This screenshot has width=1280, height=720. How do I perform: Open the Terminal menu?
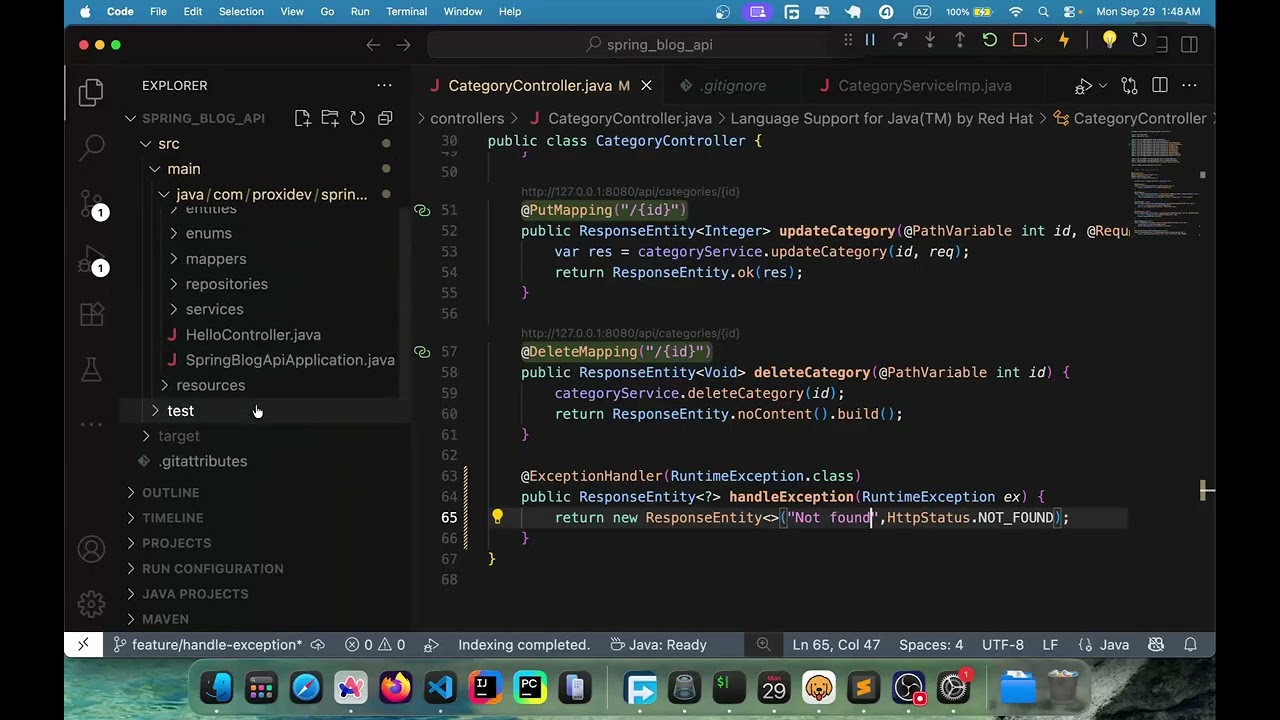pyautogui.click(x=406, y=12)
